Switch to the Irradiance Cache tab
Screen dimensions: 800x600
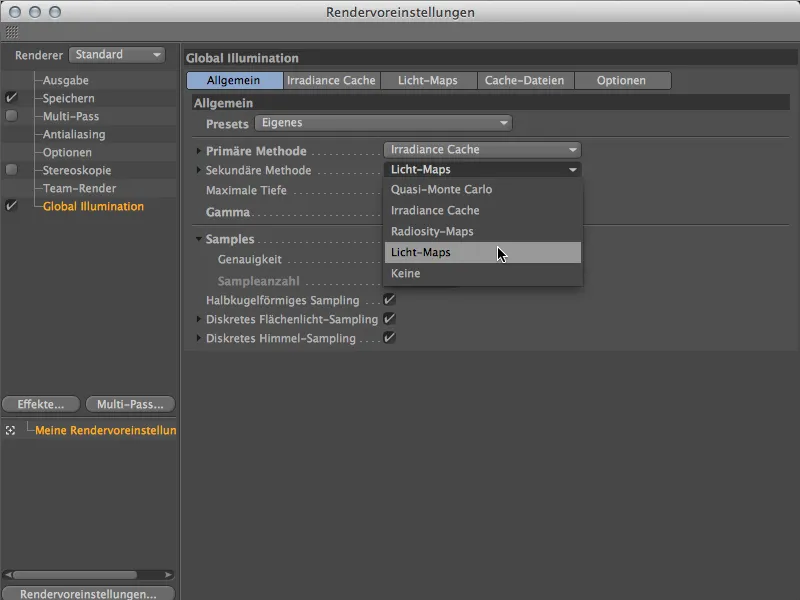pyautogui.click(x=332, y=80)
